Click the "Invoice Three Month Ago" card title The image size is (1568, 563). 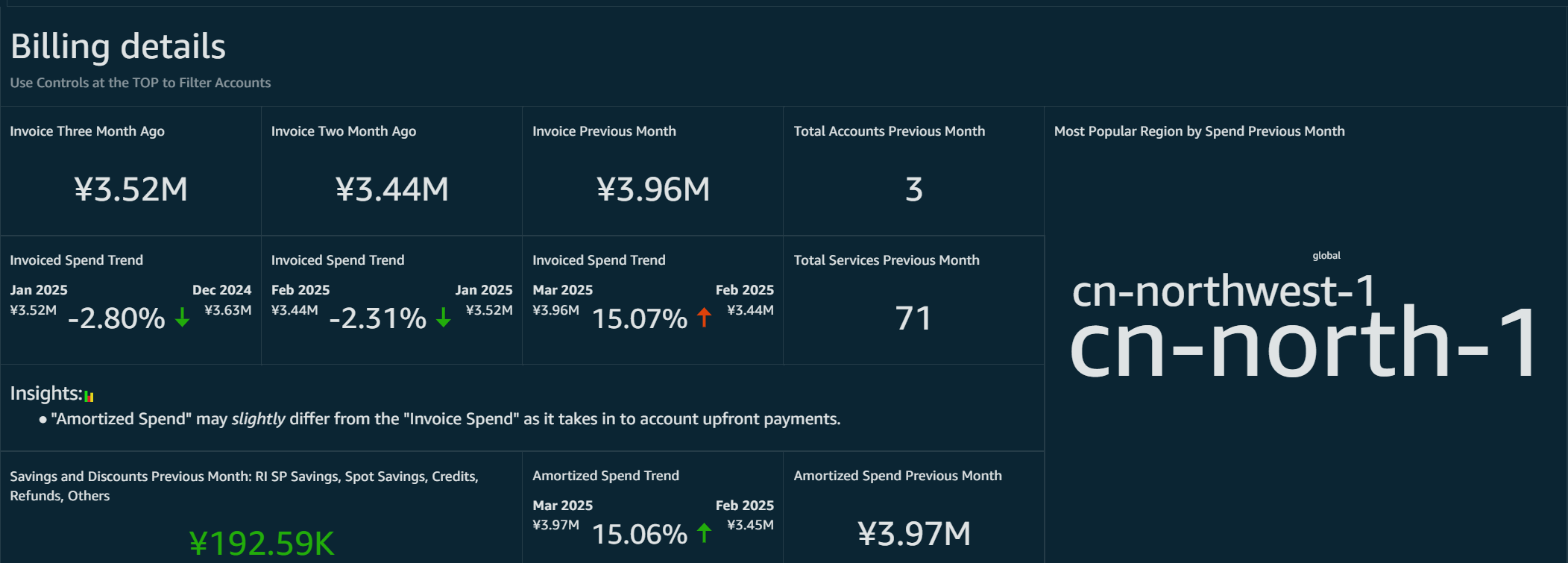coord(87,131)
